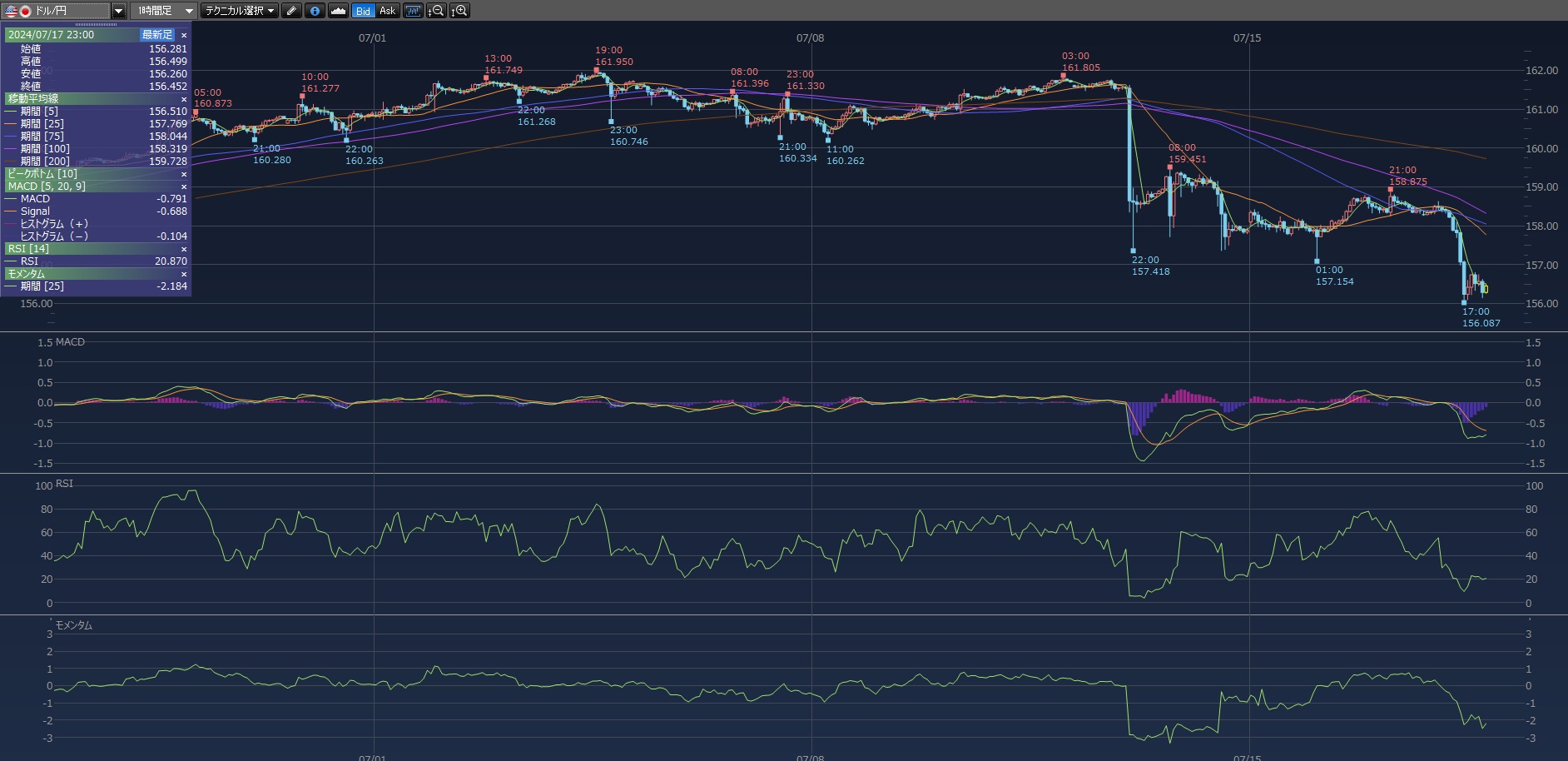Remove the 移動平均線 indicator with its X

click(x=184, y=99)
